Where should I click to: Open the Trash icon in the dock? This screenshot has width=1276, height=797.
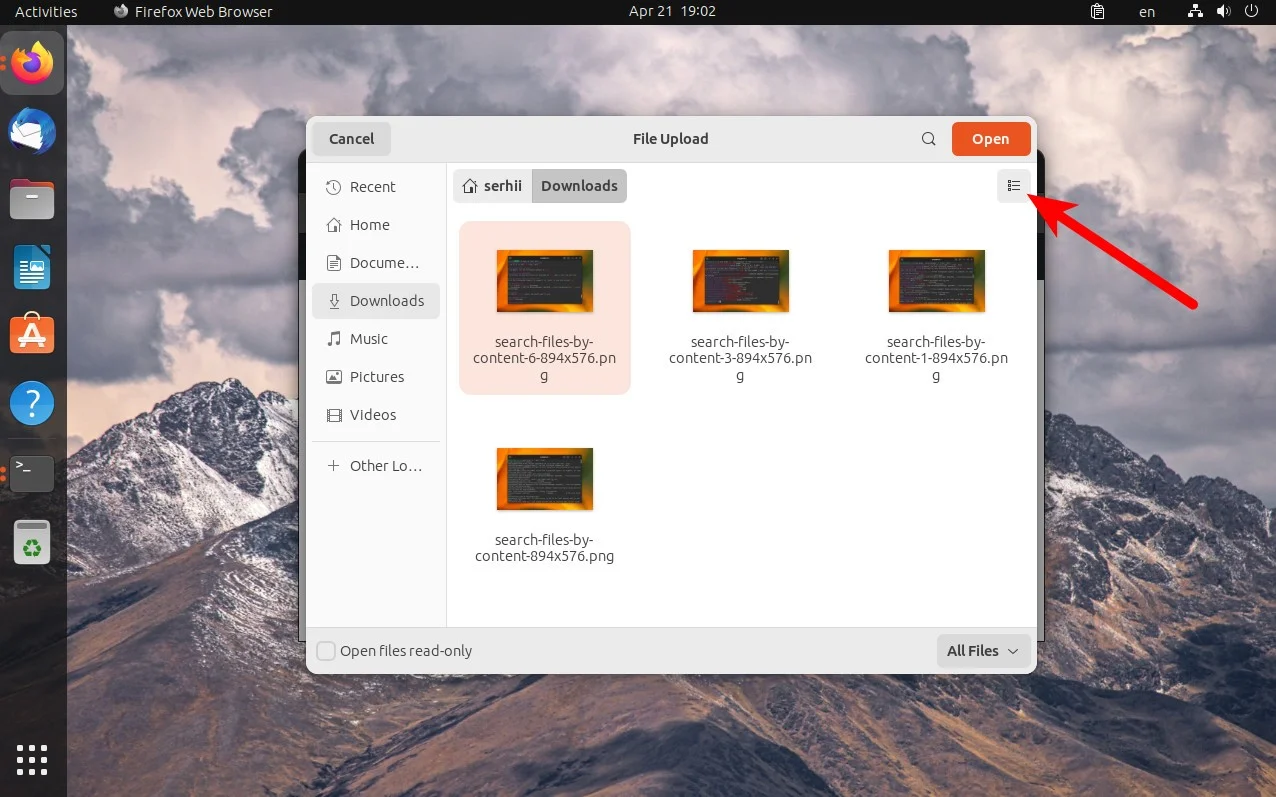(32, 543)
